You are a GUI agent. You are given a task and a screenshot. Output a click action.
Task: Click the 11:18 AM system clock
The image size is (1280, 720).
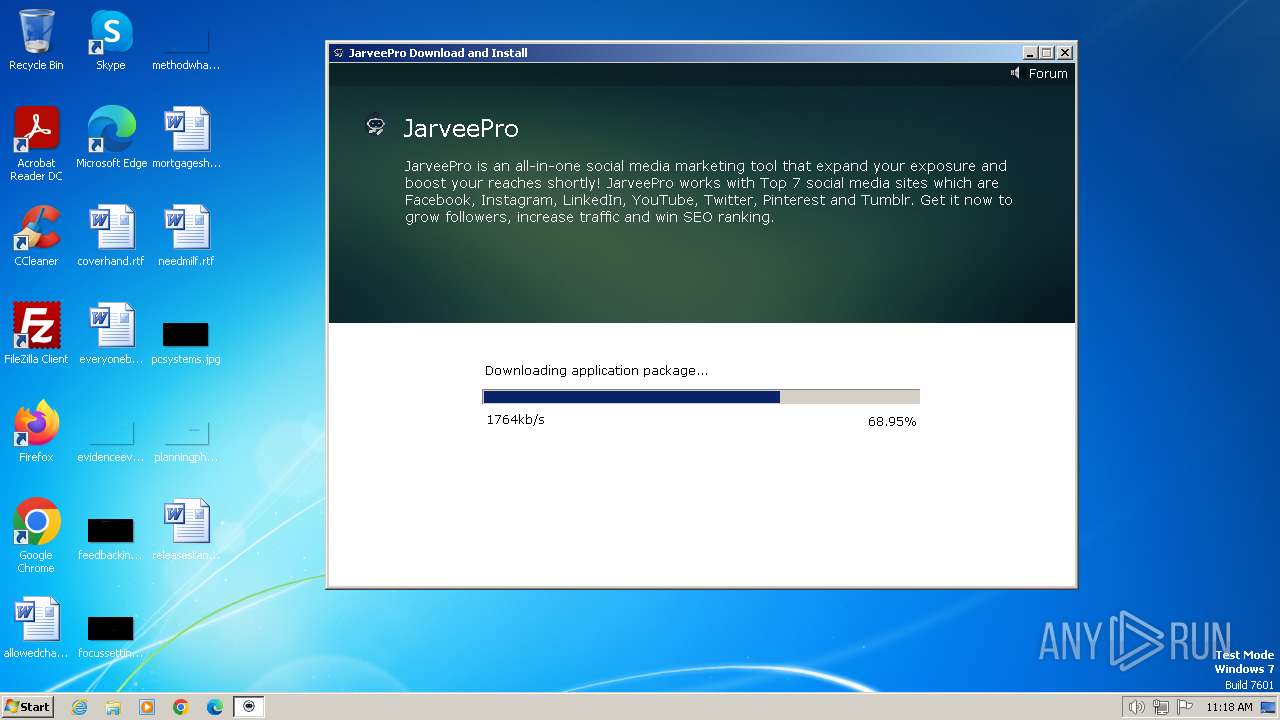tap(1229, 707)
